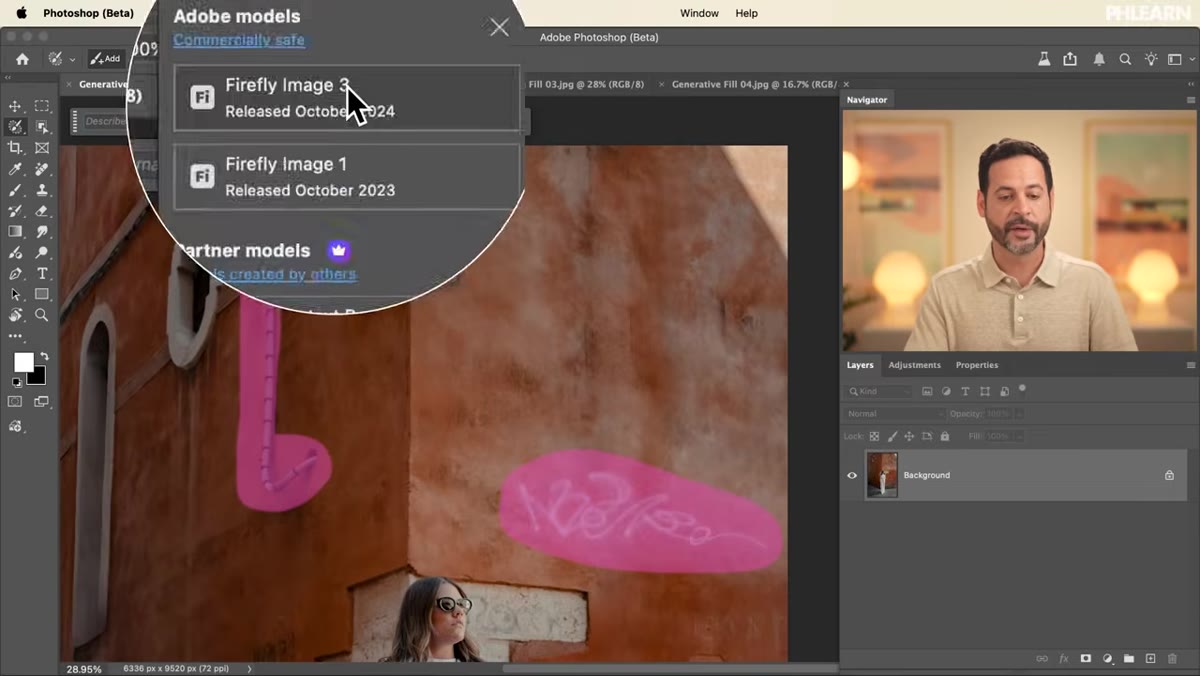Select the Eraser tool

click(42, 211)
